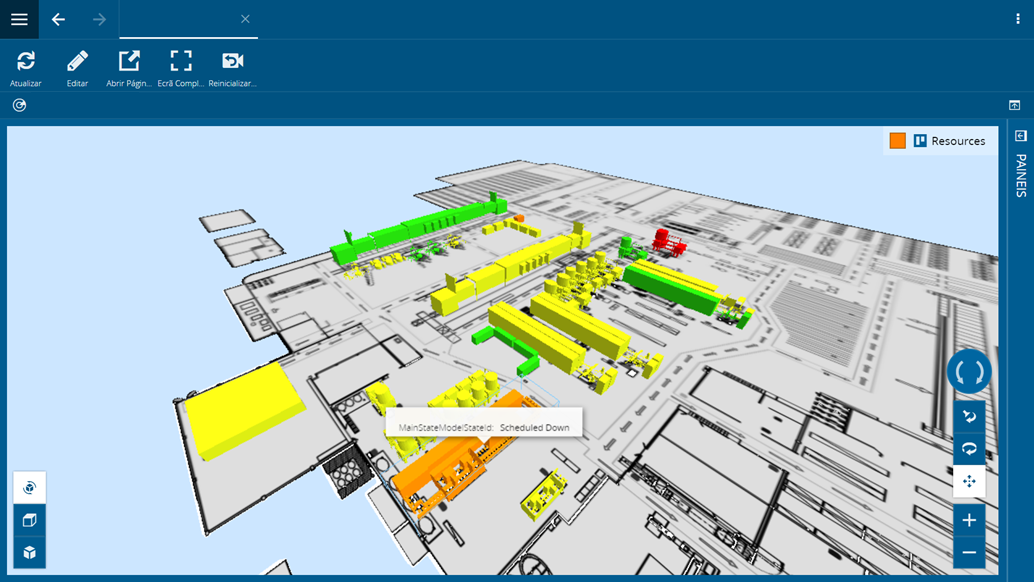
Task: Open page via Abrir Página icon
Action: click(x=129, y=68)
